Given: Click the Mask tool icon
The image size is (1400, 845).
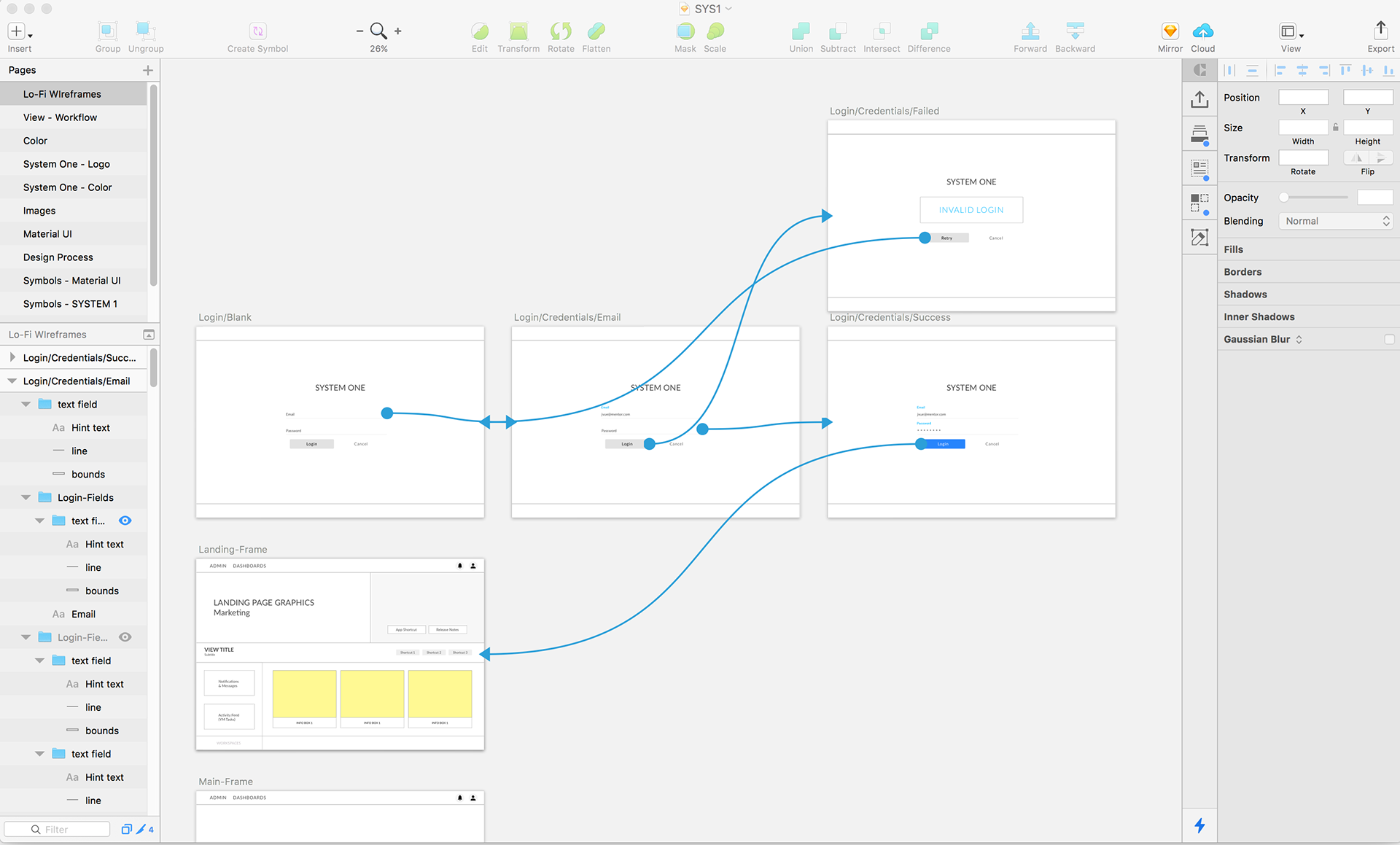Looking at the screenshot, I should (x=685, y=31).
